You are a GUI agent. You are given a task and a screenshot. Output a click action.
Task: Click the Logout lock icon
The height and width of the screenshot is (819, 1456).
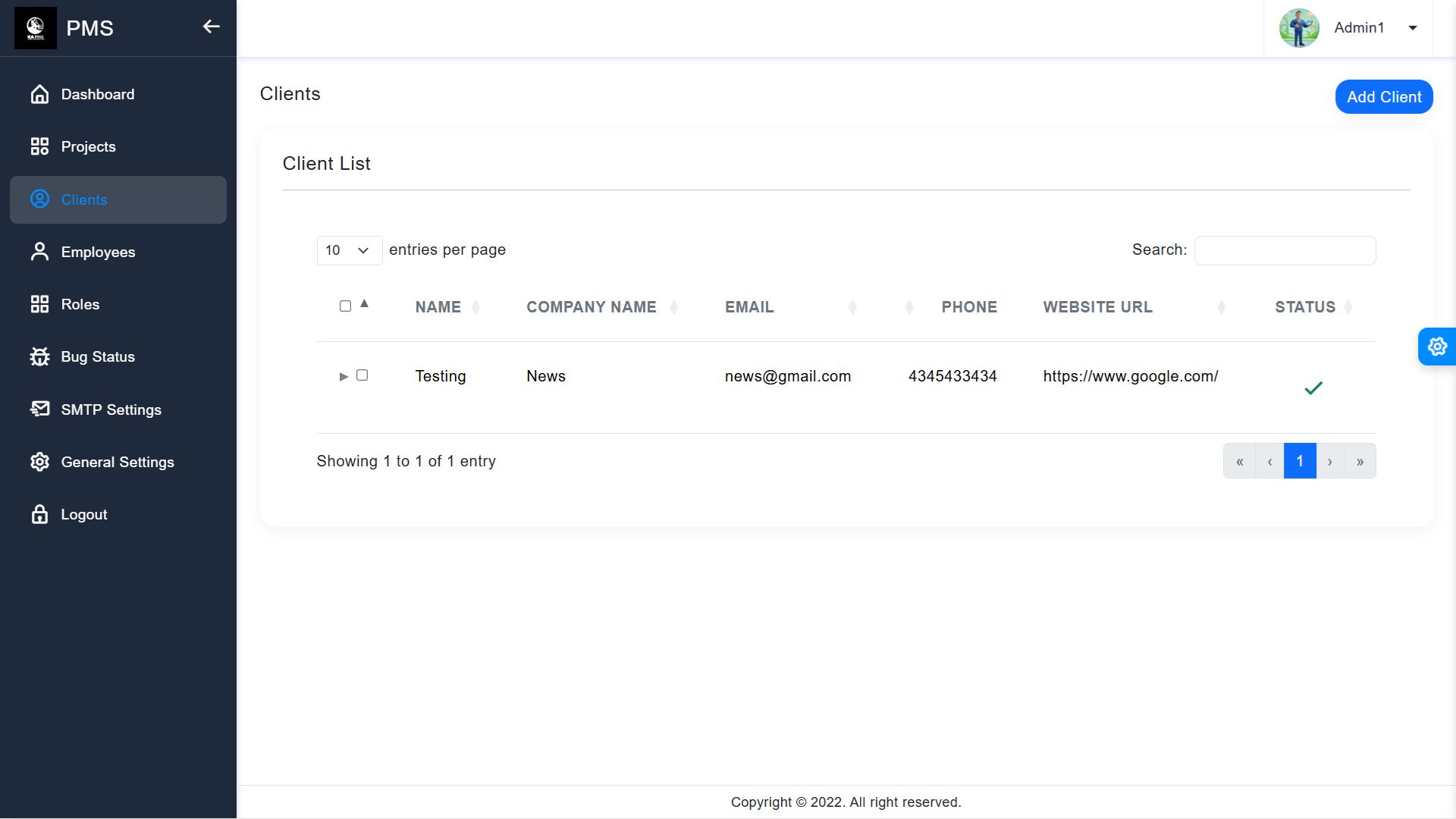[39, 514]
